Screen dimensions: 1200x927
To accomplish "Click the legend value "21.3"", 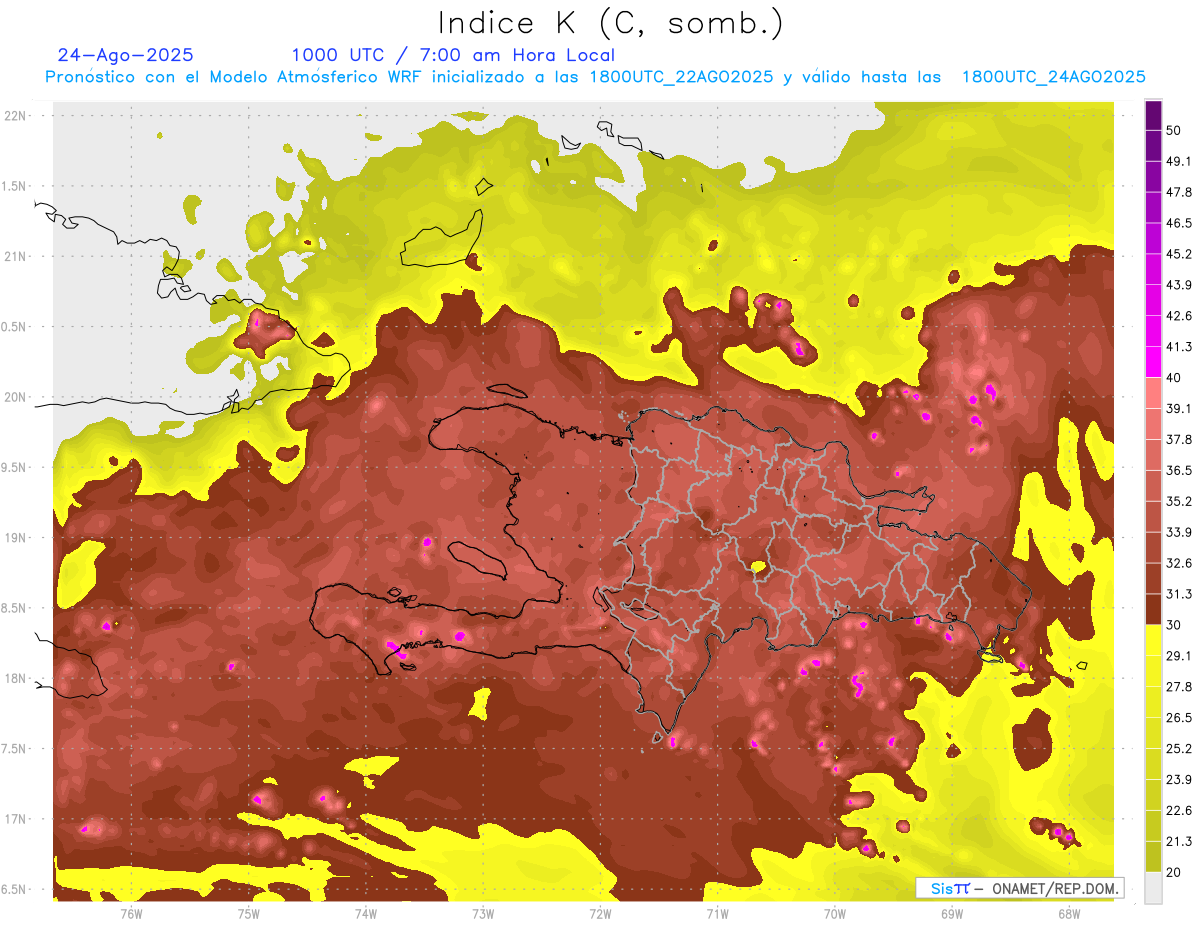I will pos(1179,842).
